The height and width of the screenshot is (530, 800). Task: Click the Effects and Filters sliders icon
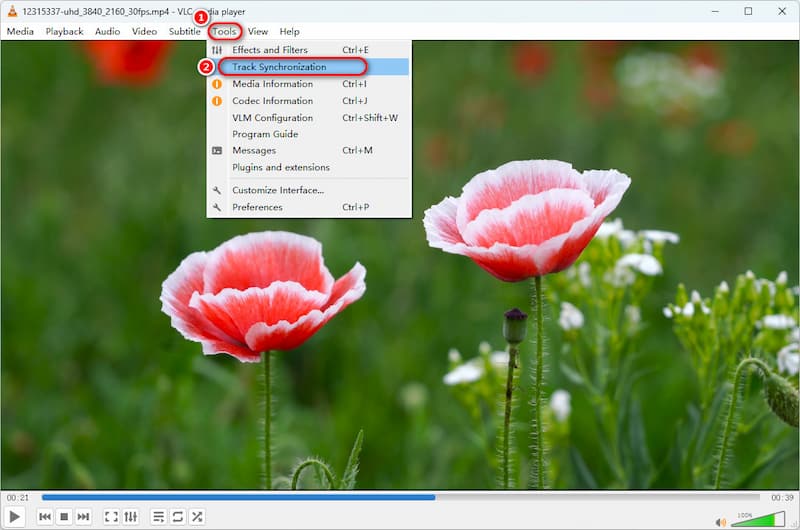(x=217, y=50)
